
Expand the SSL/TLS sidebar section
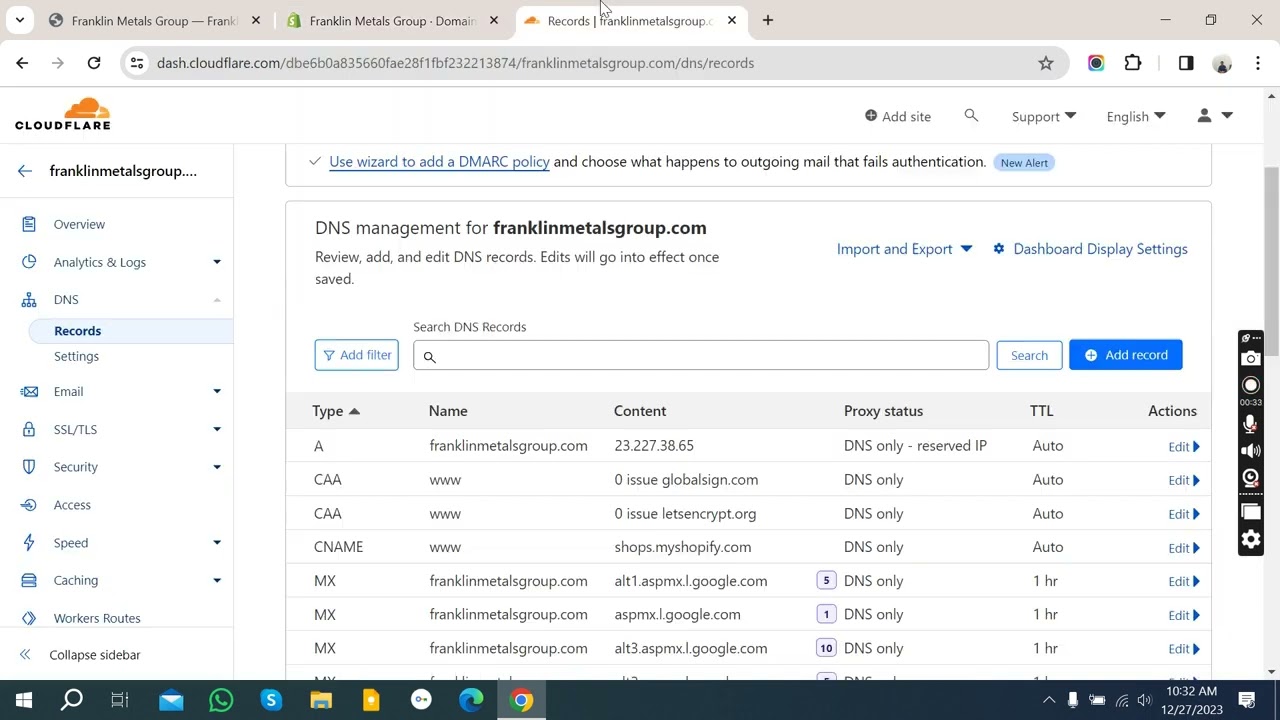pyautogui.click(x=217, y=429)
